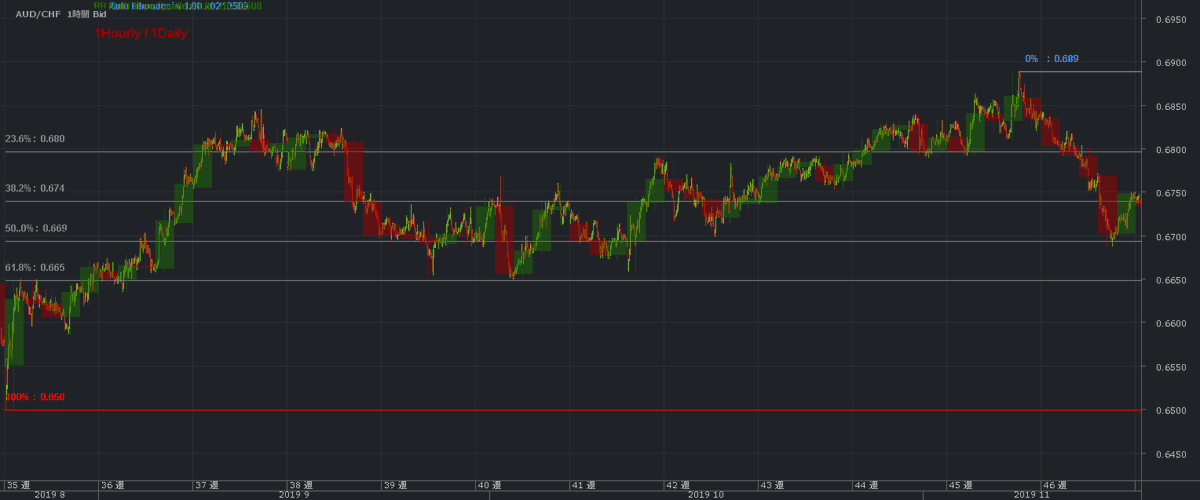This screenshot has height=500, width=1200.
Task: Click 0.6600 on the price axis
Action: click(x=1170, y=324)
